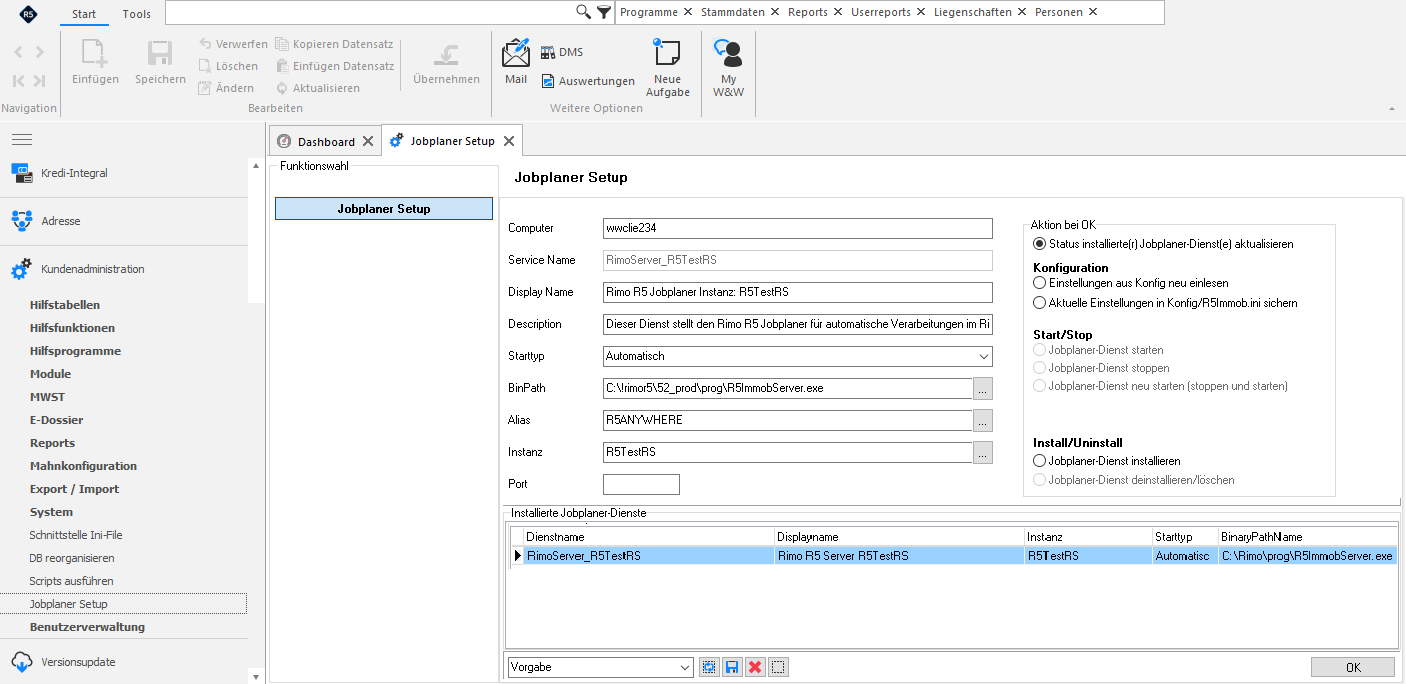Viewport: 1406px width, 684px height.
Task: Click Einfügen Datensatz
Action: click(334, 66)
